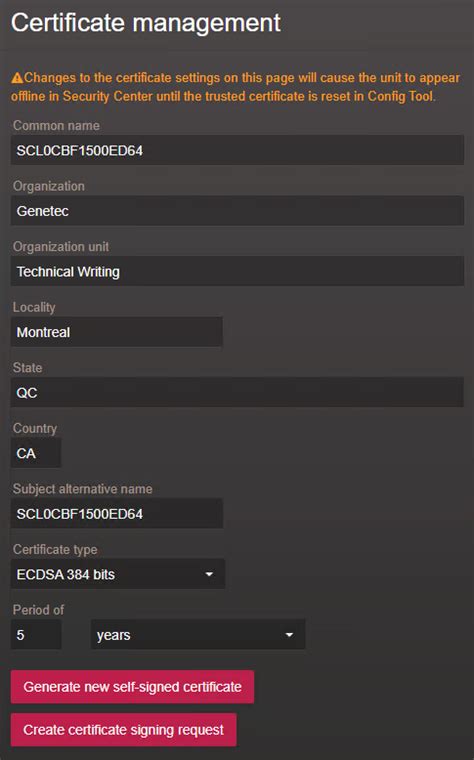Click the orange warning triangle icon
474x760 pixels.
pyautogui.click(x=17, y=78)
